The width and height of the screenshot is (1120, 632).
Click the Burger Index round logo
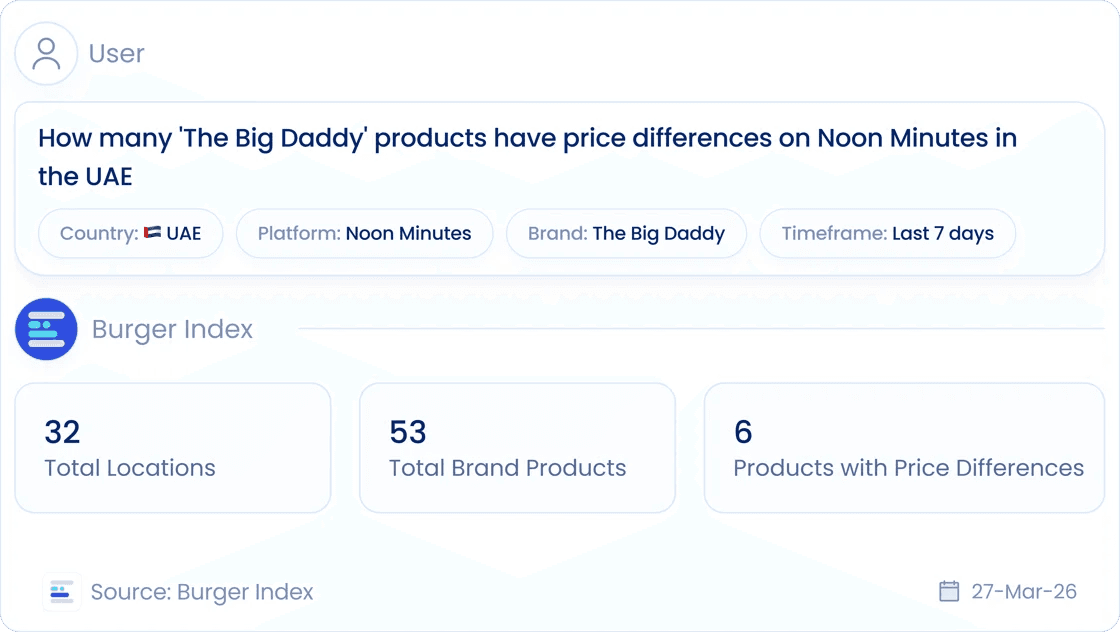[x=46, y=329]
